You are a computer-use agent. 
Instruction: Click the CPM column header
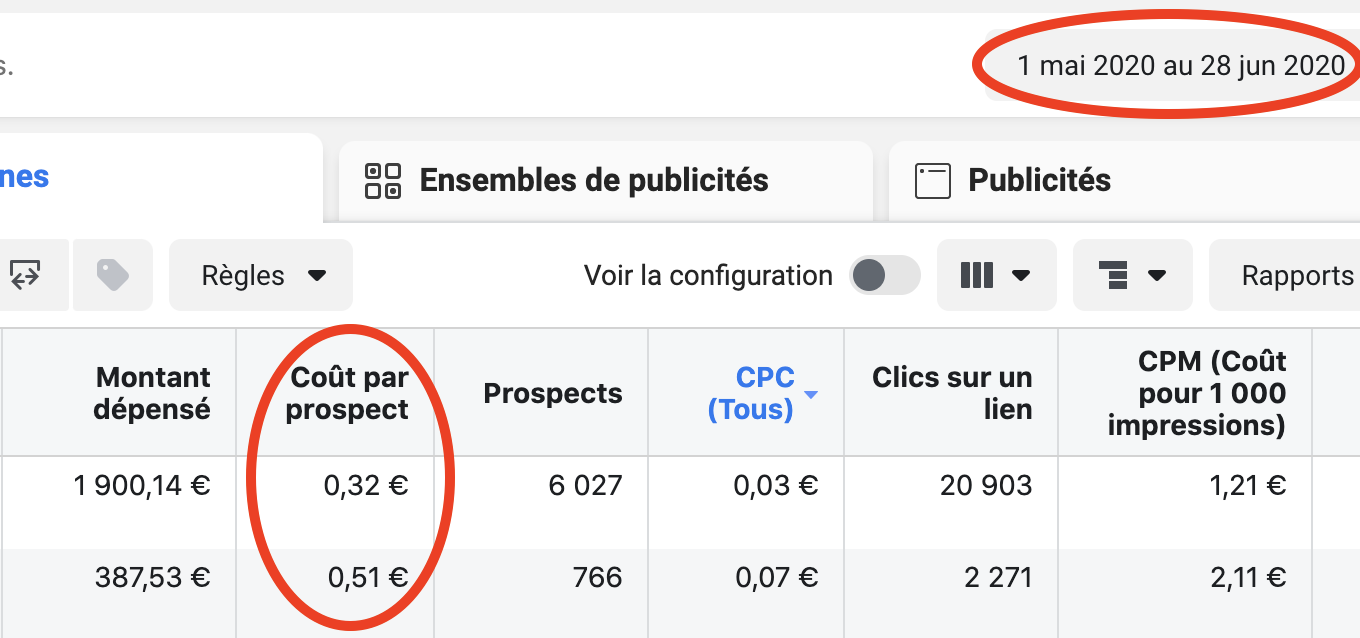pos(1197,394)
